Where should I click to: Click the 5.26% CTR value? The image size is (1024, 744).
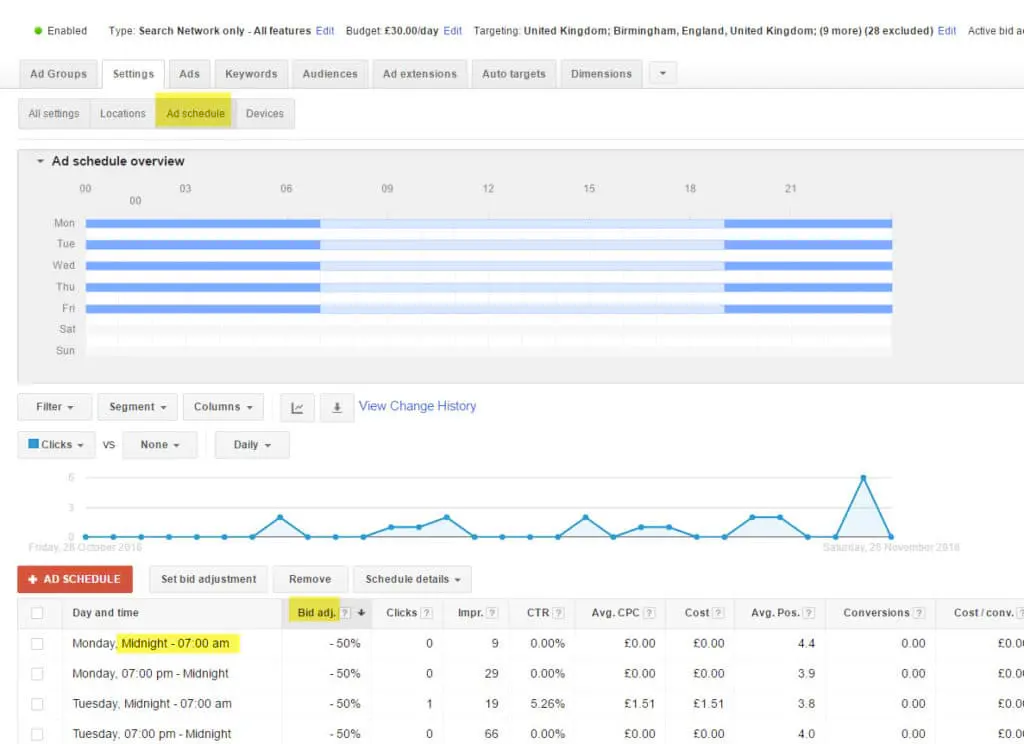[x=547, y=704]
